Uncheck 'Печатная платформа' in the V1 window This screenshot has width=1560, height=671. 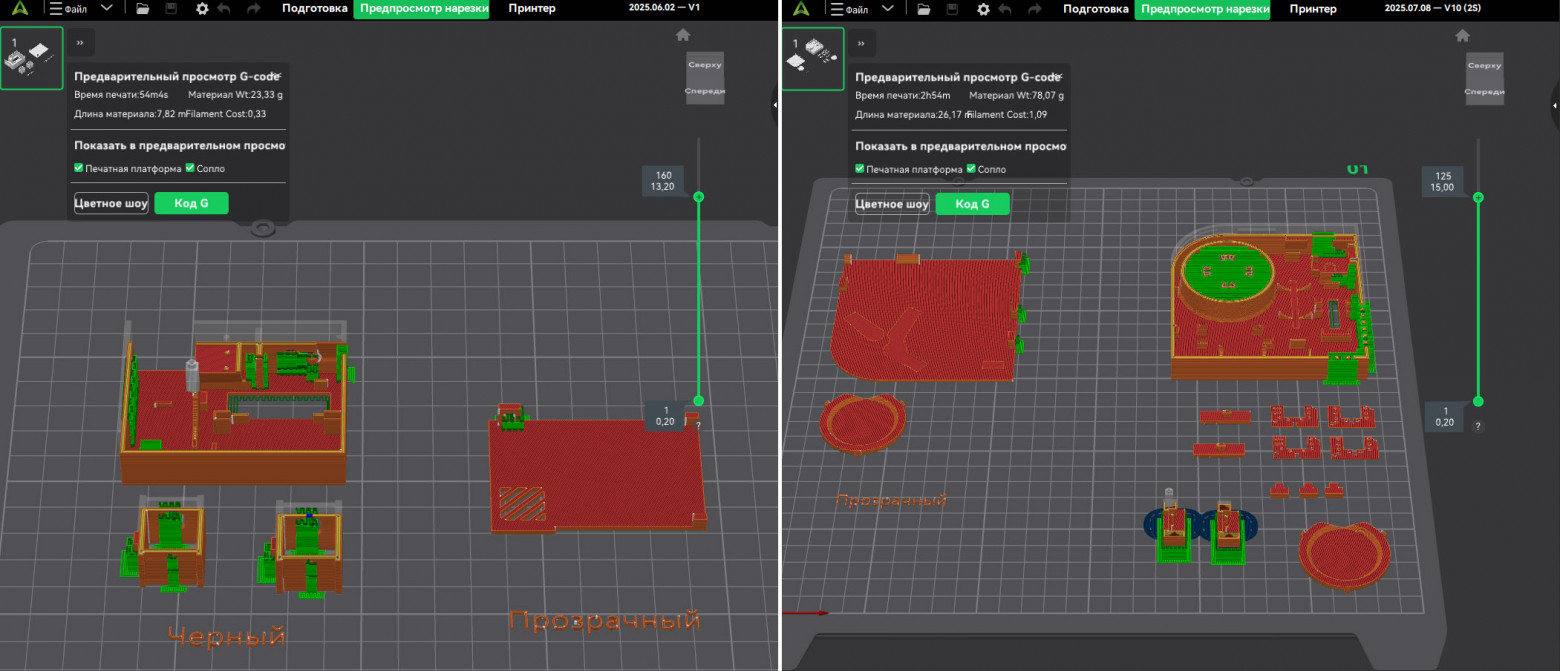tap(79, 168)
